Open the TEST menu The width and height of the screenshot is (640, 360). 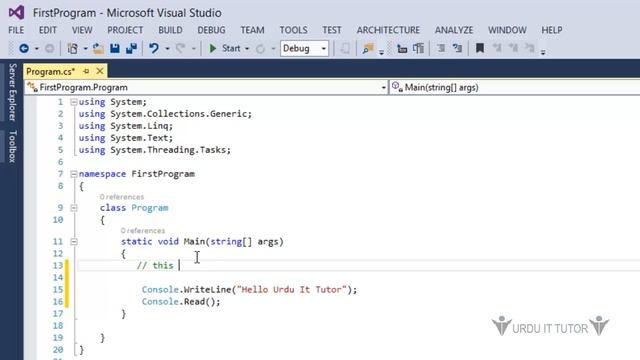(332, 30)
